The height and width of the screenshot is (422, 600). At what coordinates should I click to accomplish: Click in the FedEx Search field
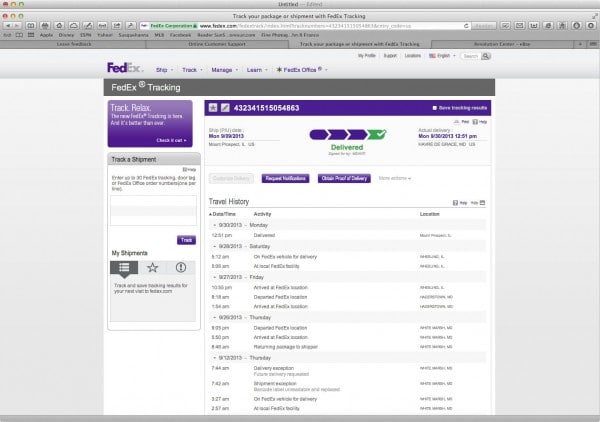tap(470, 56)
